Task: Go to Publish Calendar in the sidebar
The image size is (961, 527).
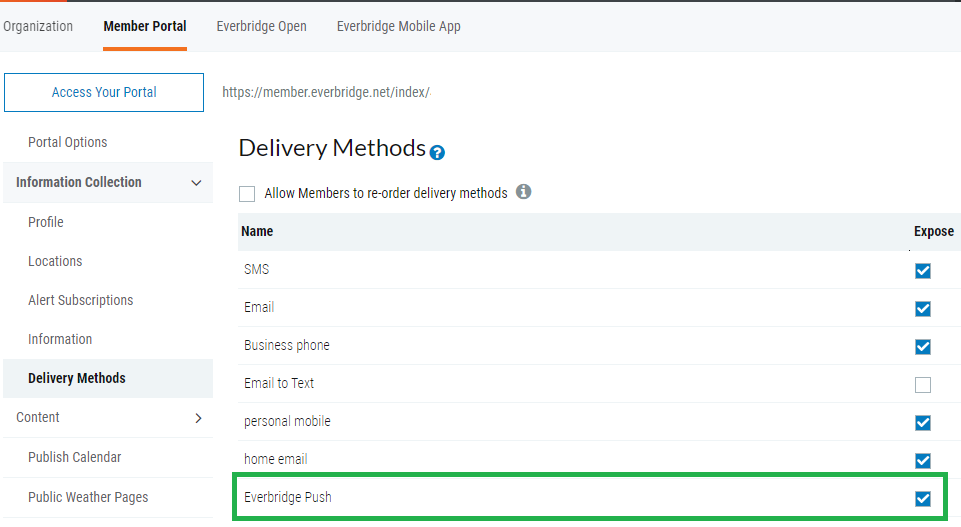Action: click(x=74, y=457)
